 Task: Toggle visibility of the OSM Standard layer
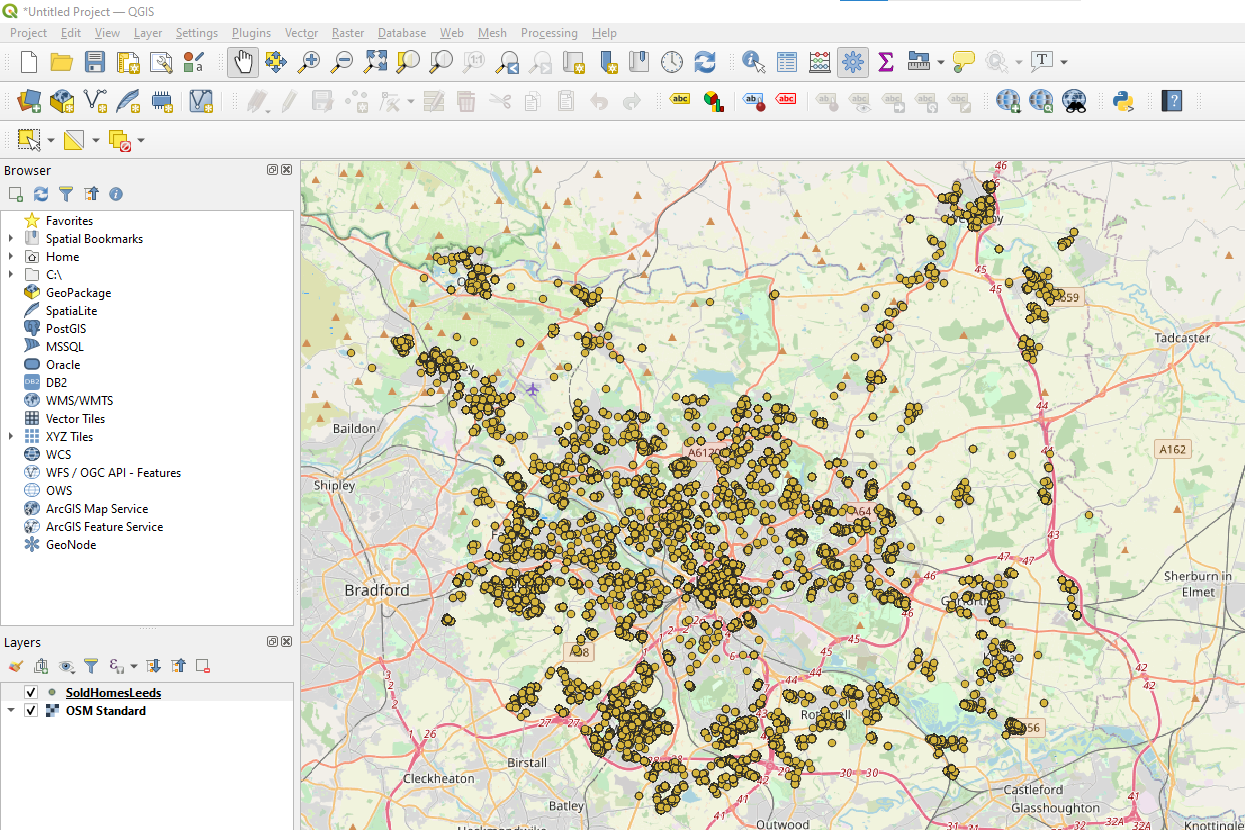31,711
